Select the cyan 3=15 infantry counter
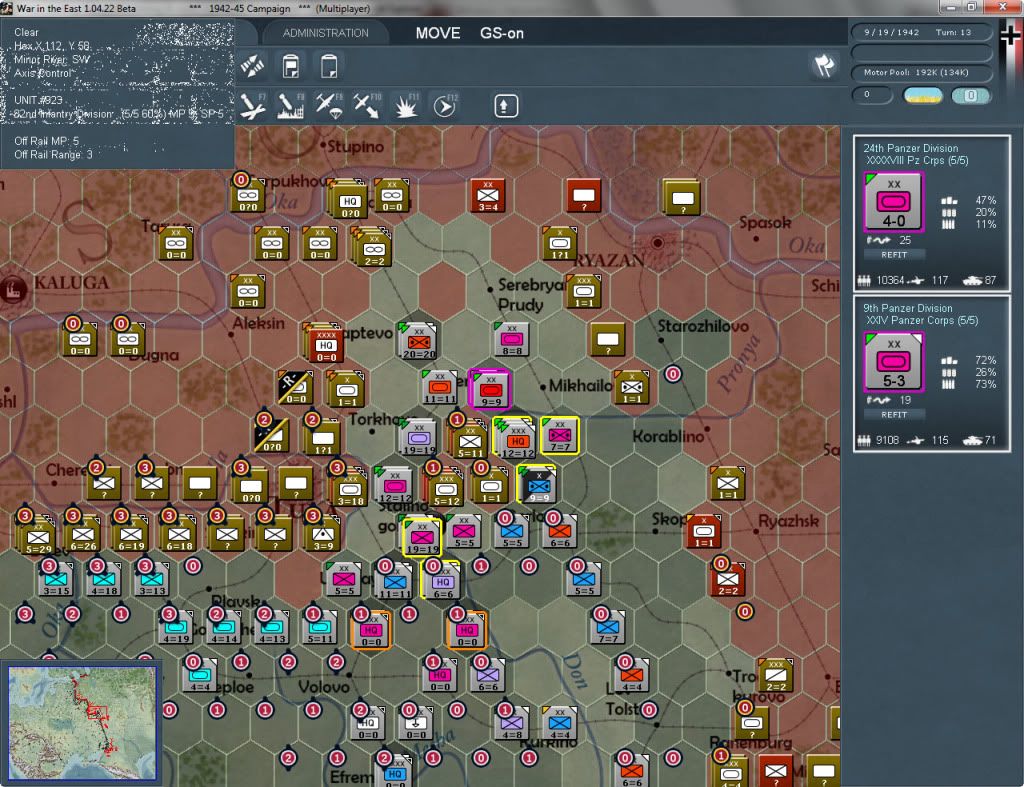The height and width of the screenshot is (787, 1024). [56, 579]
